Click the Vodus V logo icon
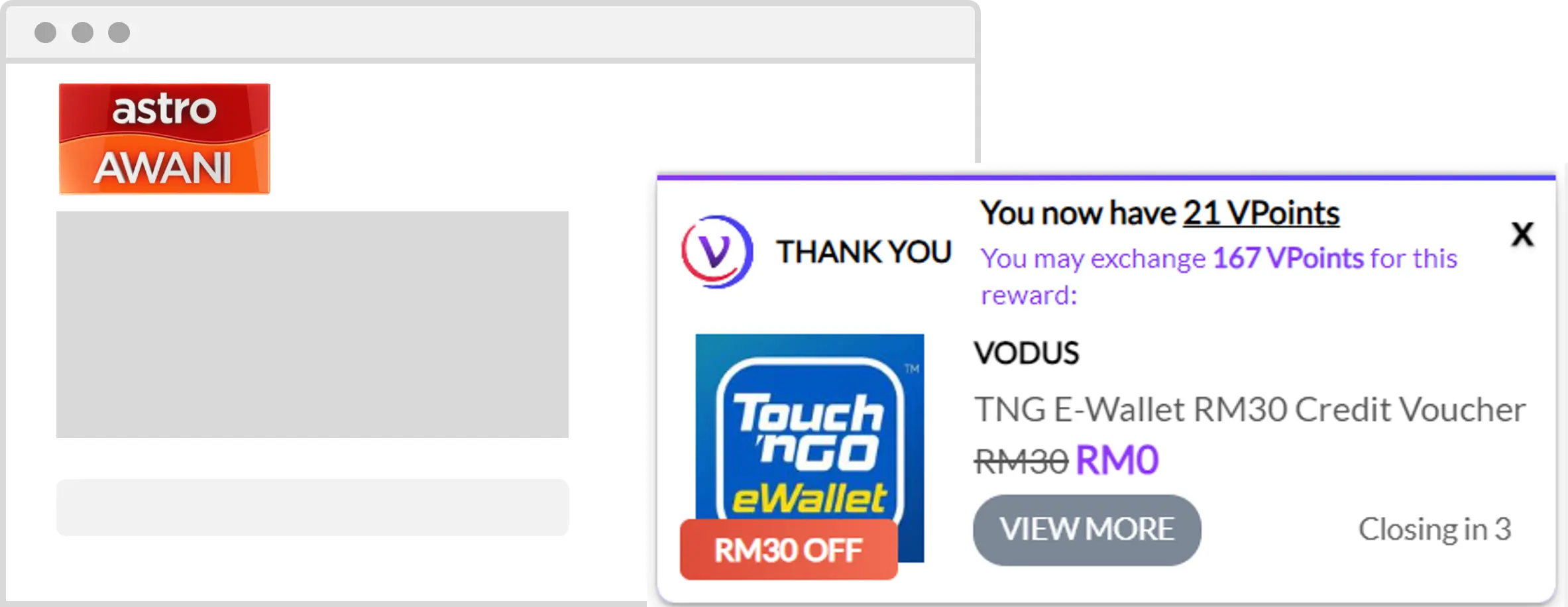Image resolution: width=1568 pixels, height=607 pixels. 717,252
